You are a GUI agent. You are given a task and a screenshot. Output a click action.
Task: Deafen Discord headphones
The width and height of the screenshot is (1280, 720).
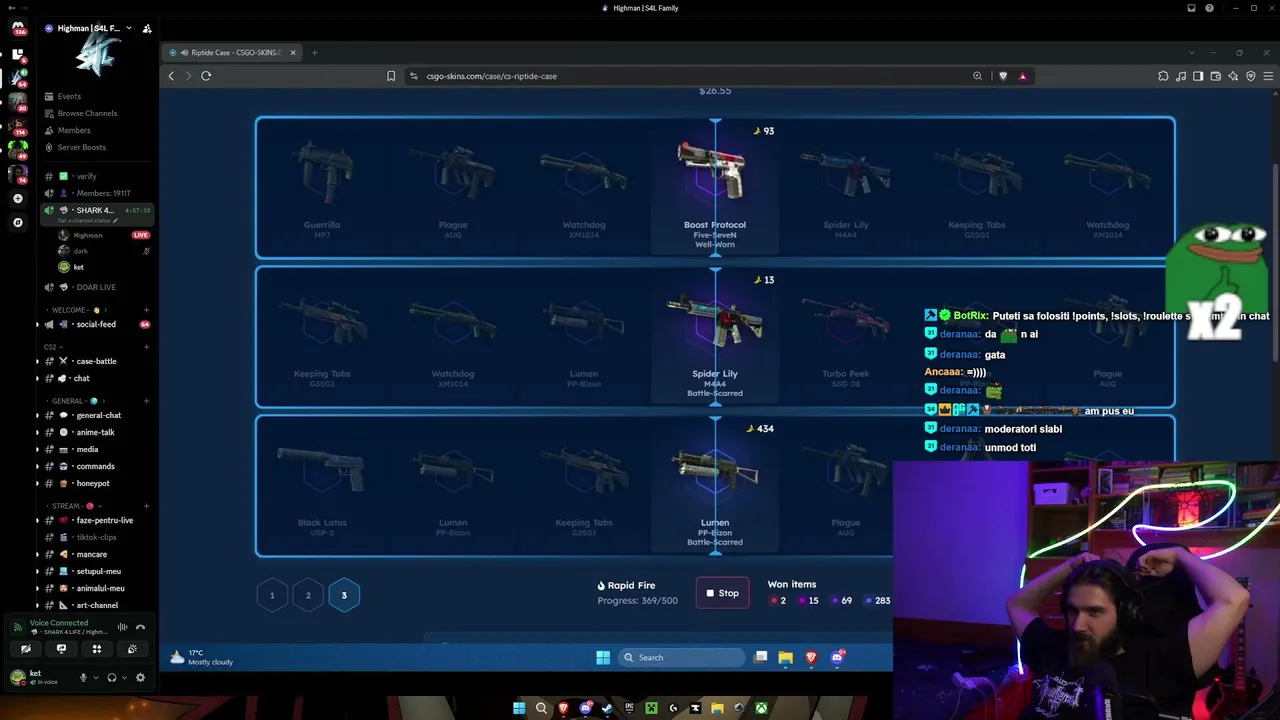coord(111,677)
